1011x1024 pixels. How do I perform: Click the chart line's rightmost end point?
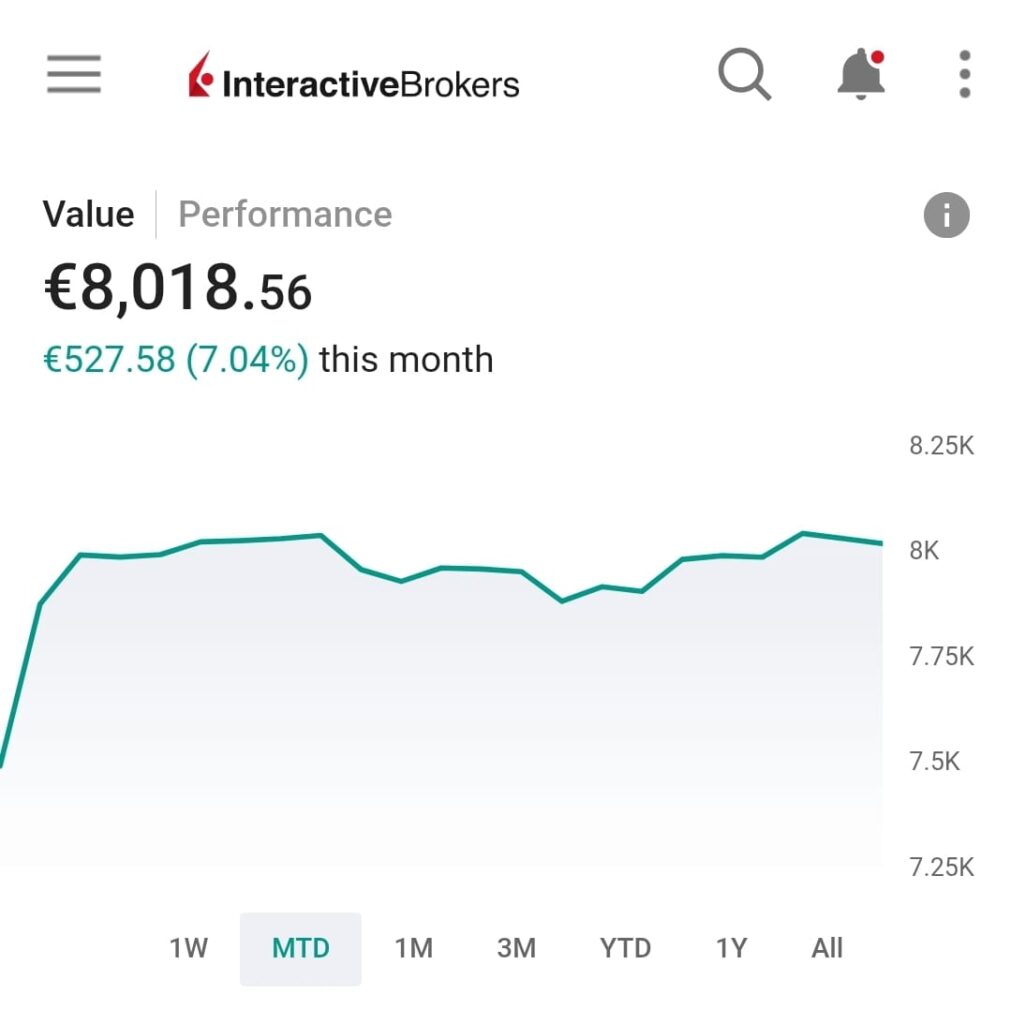click(x=880, y=543)
